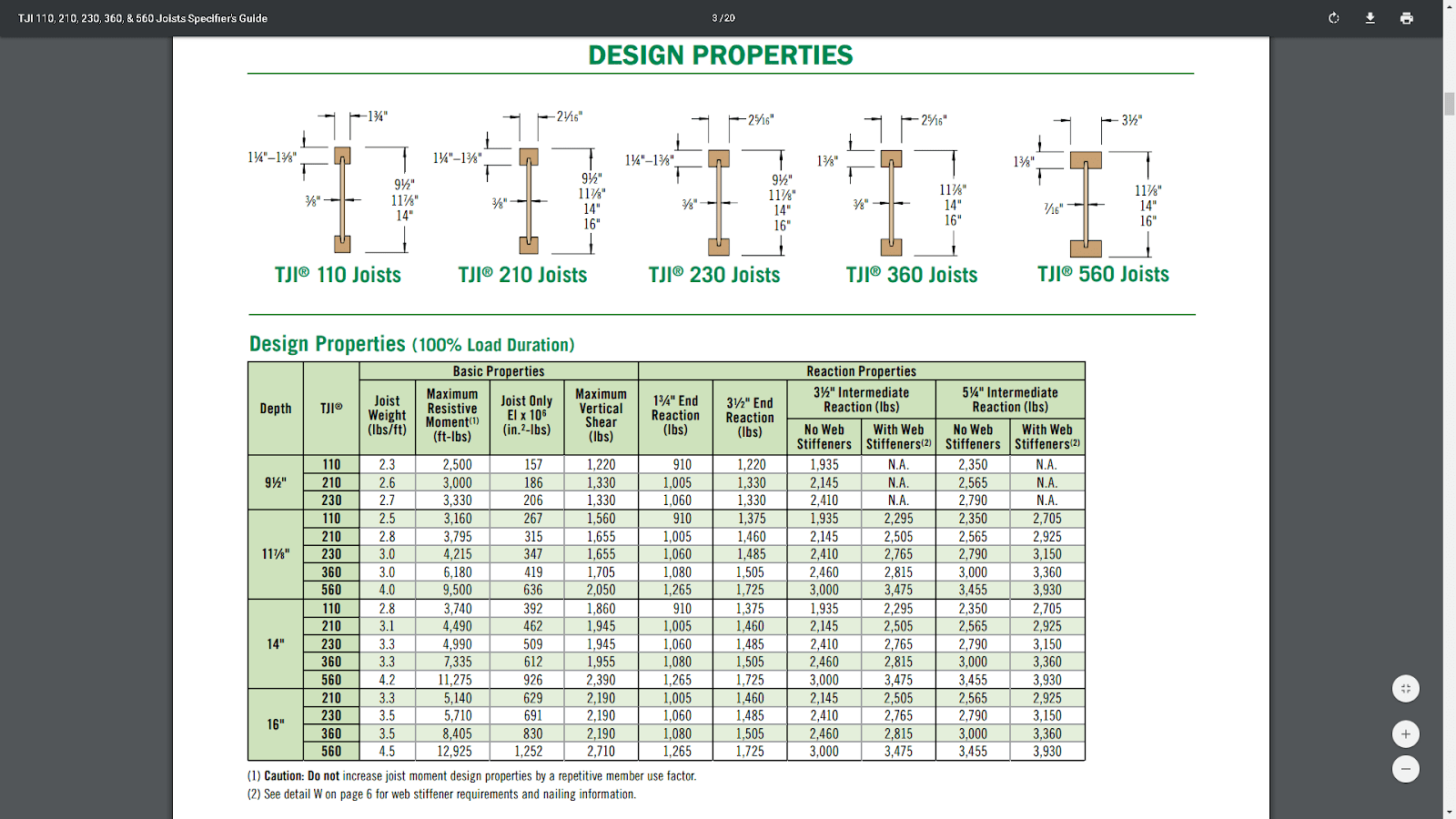This screenshot has width=1456, height=819.
Task: Click the 14" depth row label
Action: 276,644
